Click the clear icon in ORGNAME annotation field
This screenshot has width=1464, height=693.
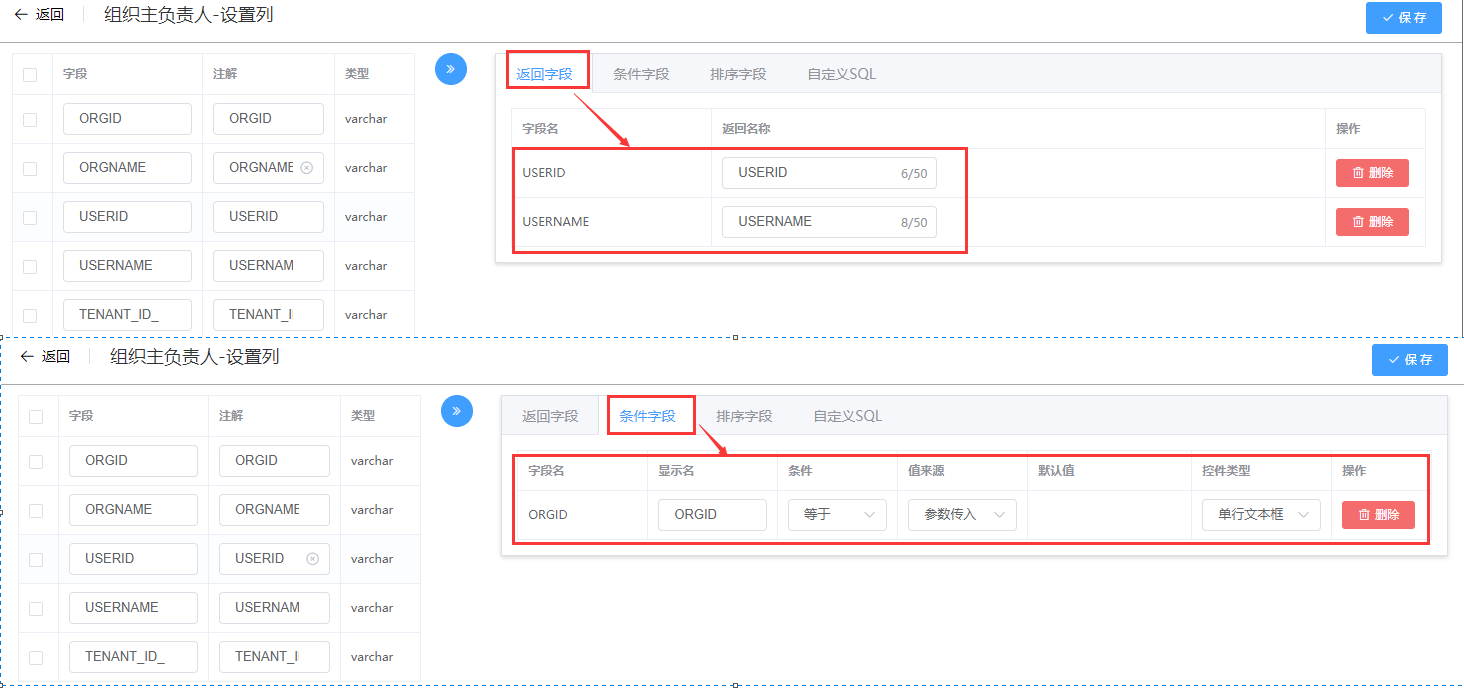[x=306, y=168]
